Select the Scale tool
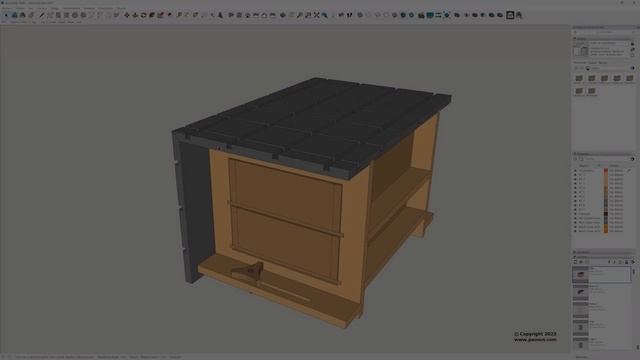Image resolution: width=640 pixels, height=360 pixels. [160, 15]
